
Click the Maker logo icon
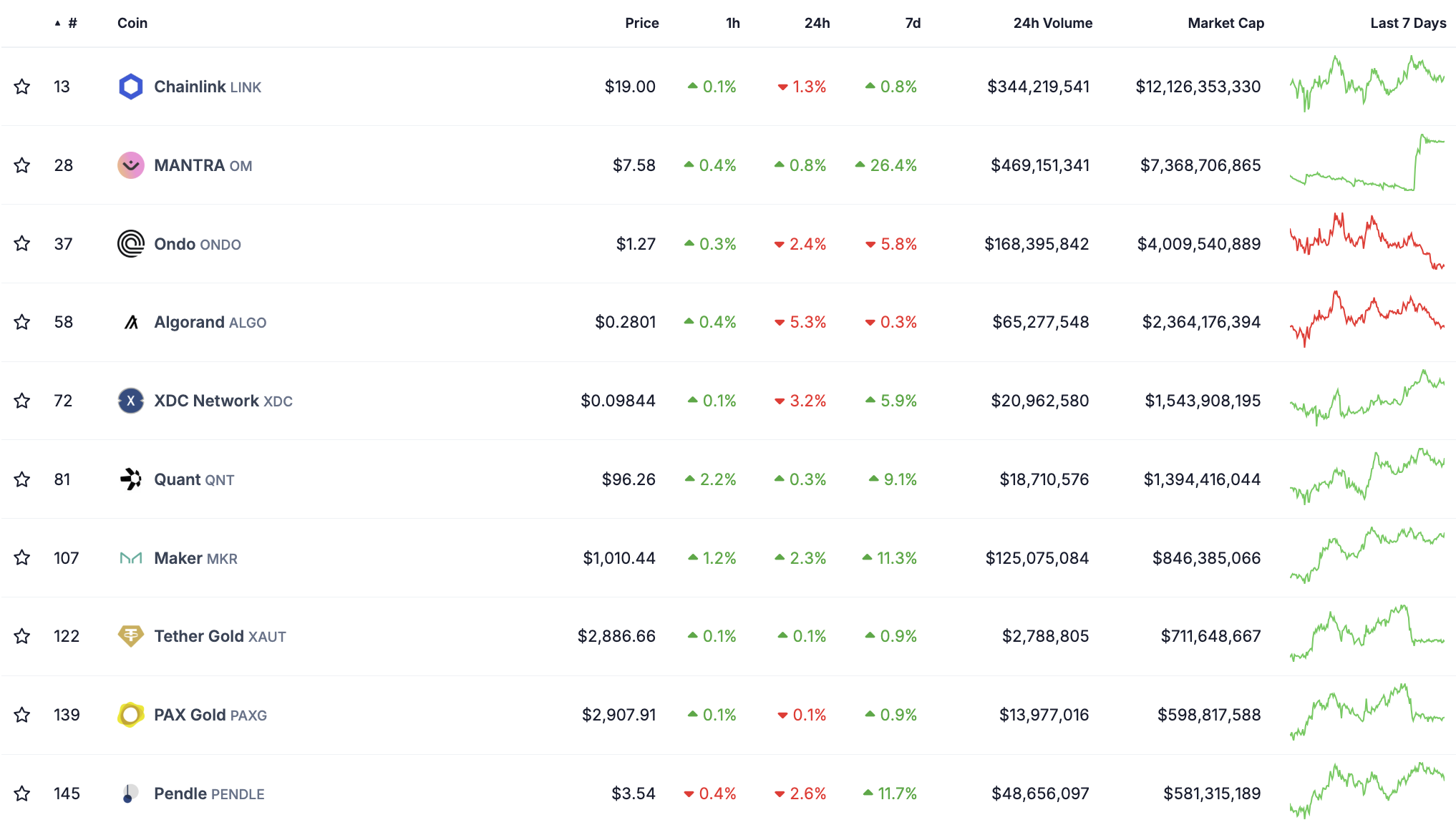pyautogui.click(x=131, y=557)
